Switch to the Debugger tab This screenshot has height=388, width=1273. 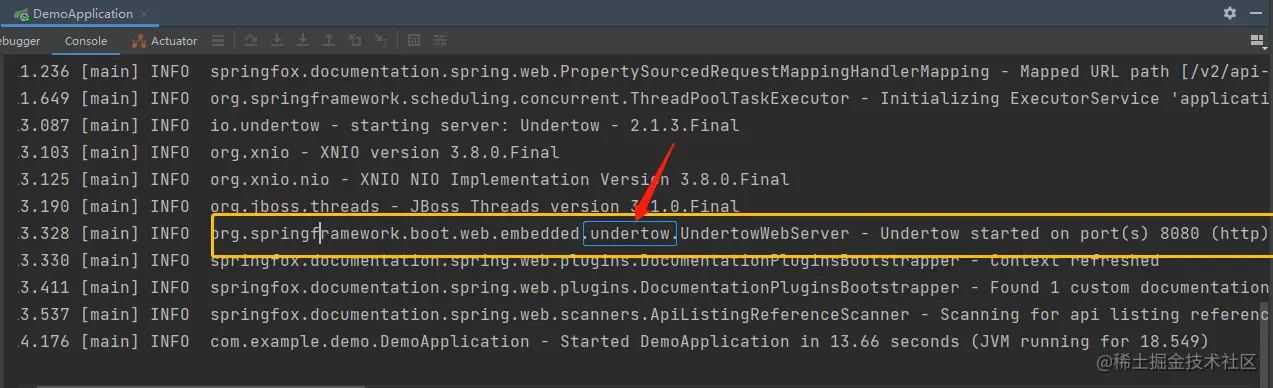click(x=20, y=41)
